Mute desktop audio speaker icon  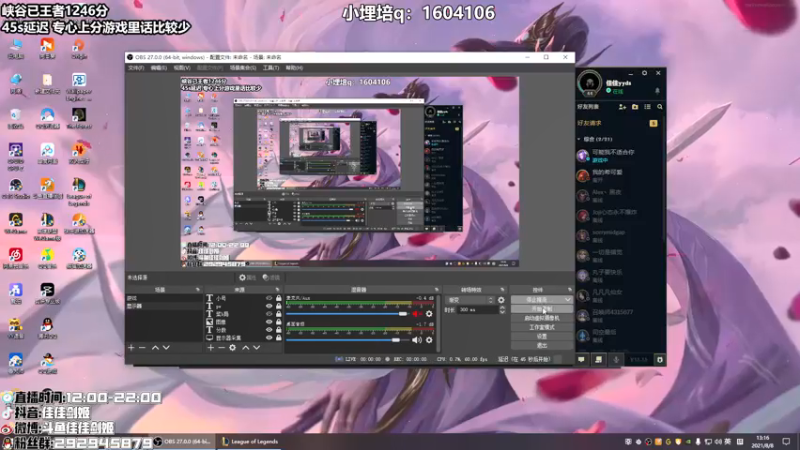(417, 340)
